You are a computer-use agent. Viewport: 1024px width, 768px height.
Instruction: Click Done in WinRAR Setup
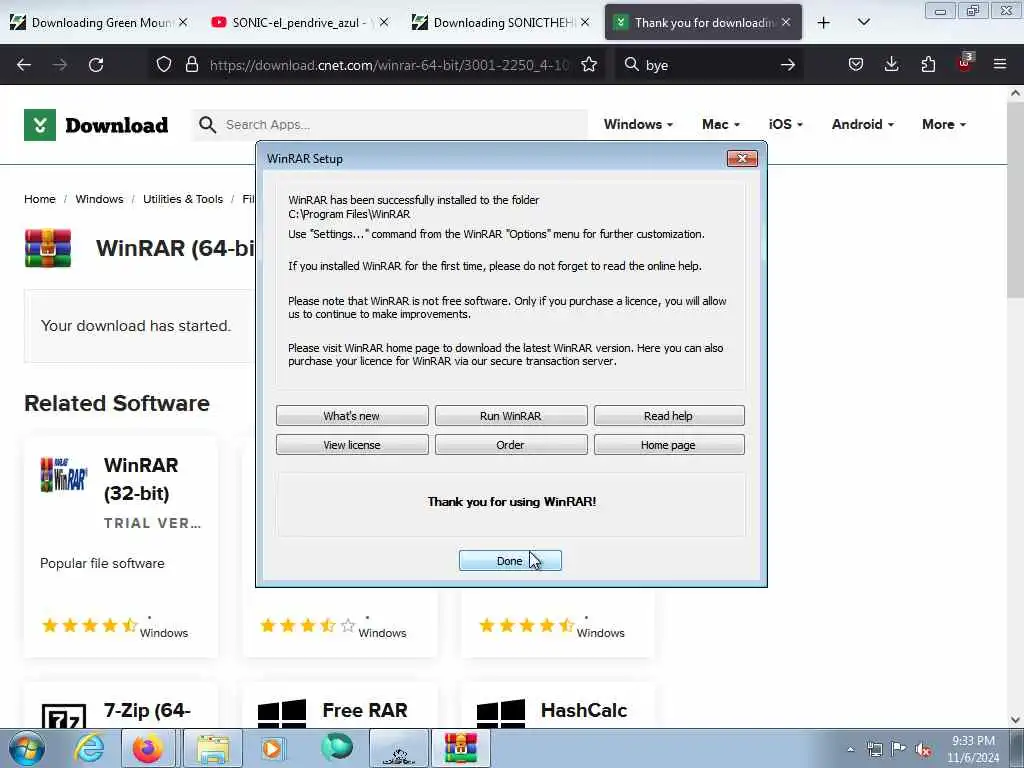coord(510,560)
